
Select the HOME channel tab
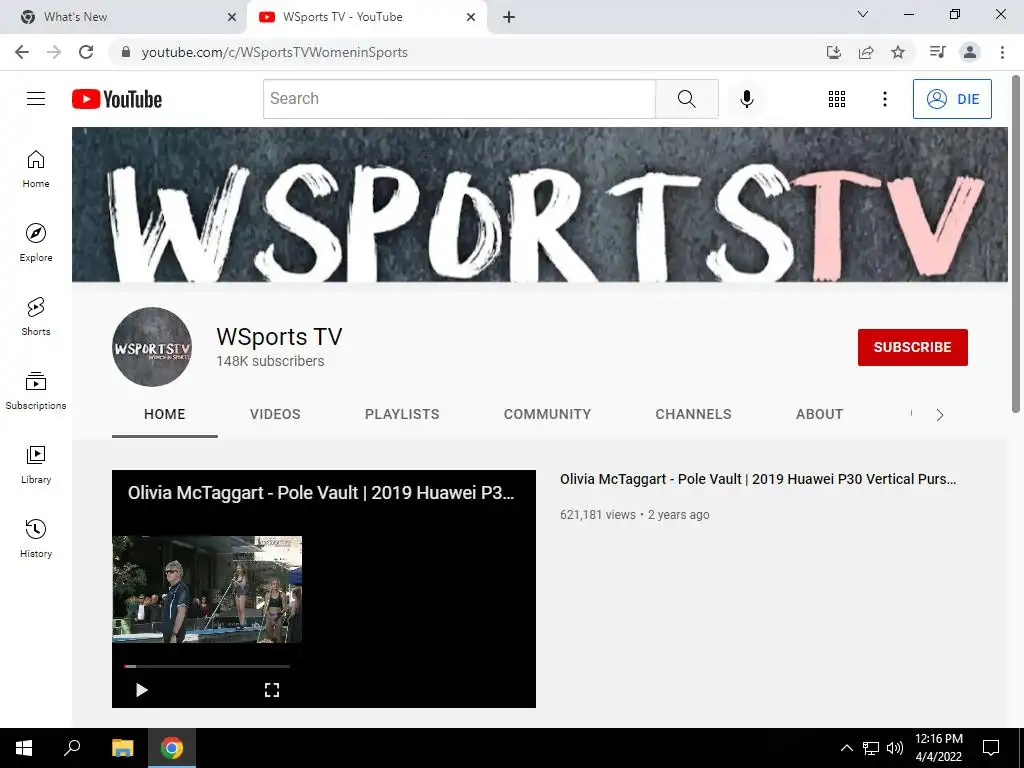(165, 414)
